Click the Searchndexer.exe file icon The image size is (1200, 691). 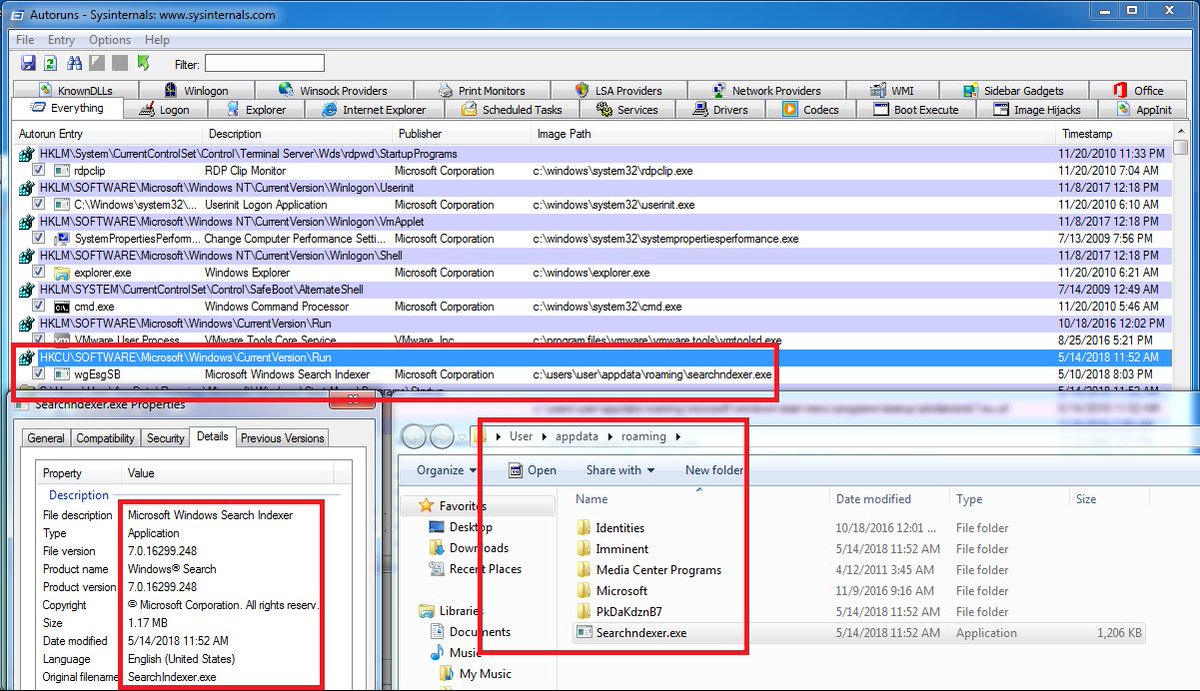(584, 633)
